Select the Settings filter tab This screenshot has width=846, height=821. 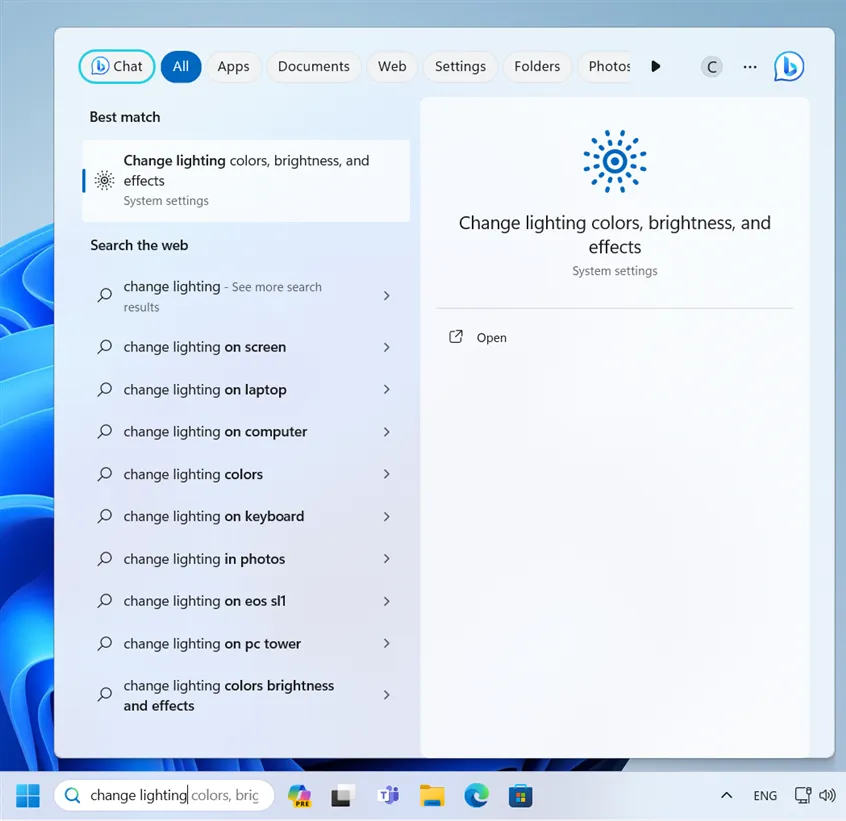click(x=460, y=67)
